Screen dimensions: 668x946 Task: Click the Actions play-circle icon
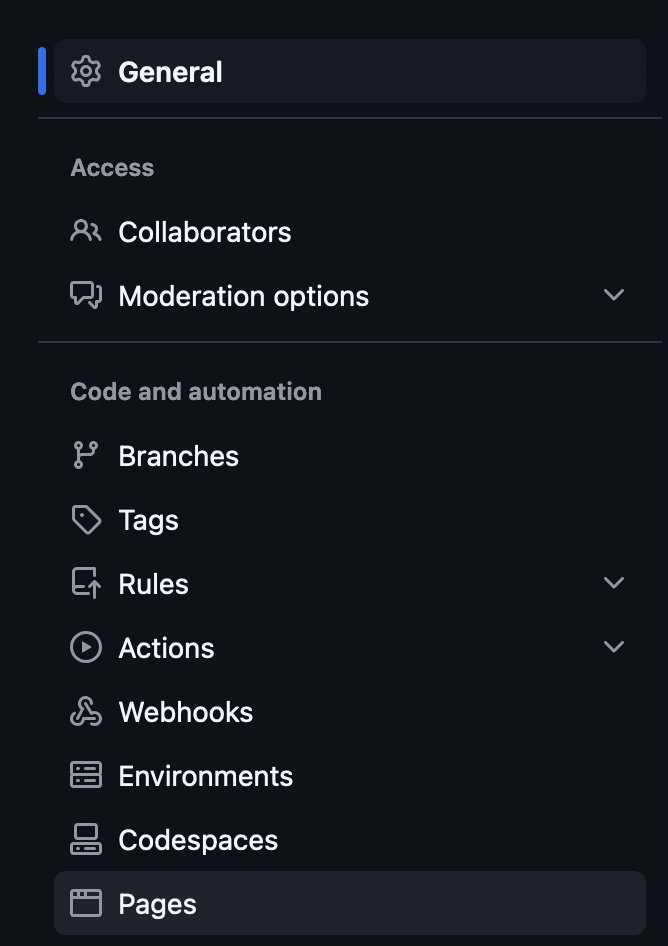[x=86, y=647]
